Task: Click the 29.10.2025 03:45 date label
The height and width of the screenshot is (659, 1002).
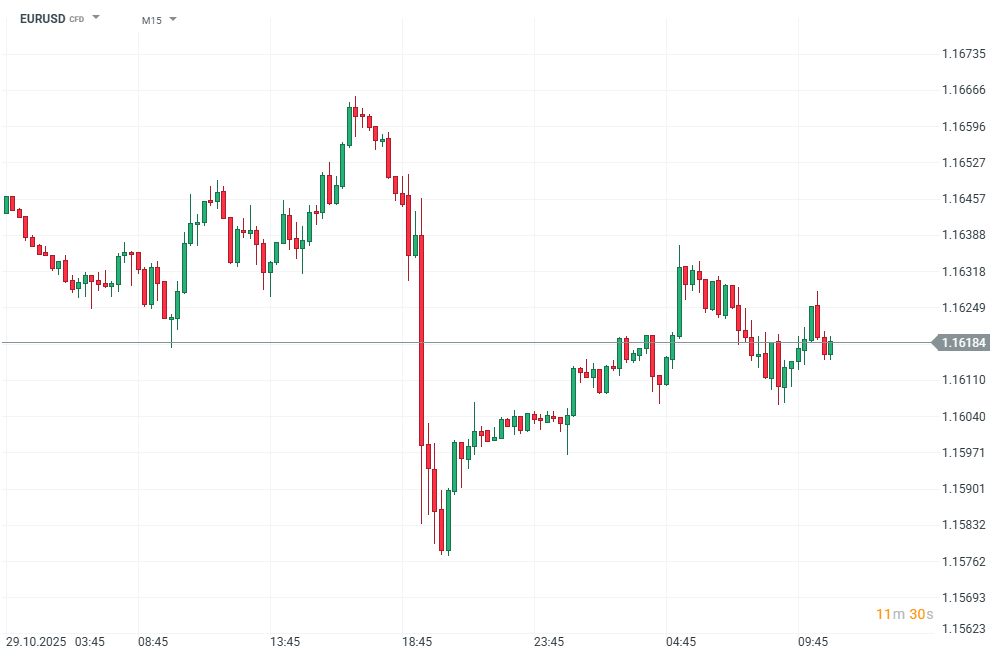Action: pos(55,641)
